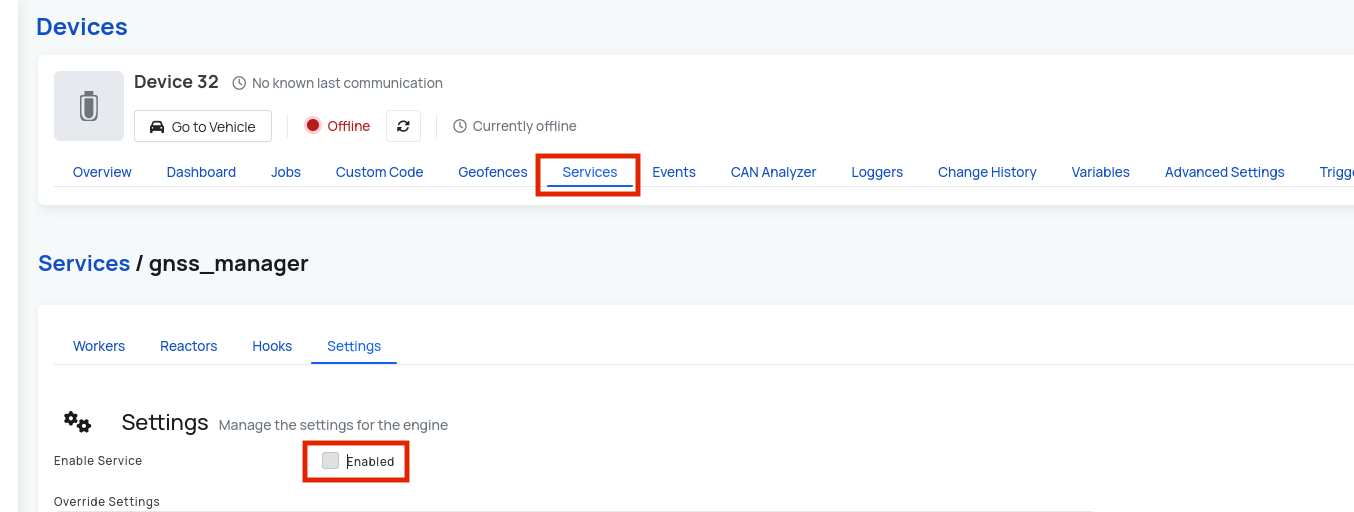This screenshot has height=512, width=1354.
Task: Go to the Geofences tab
Action: point(492,172)
